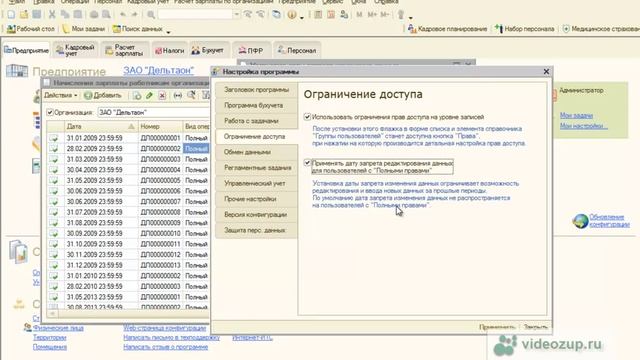Select Заголовок программы settings section
The height and width of the screenshot is (360, 640).
[x=256, y=90]
